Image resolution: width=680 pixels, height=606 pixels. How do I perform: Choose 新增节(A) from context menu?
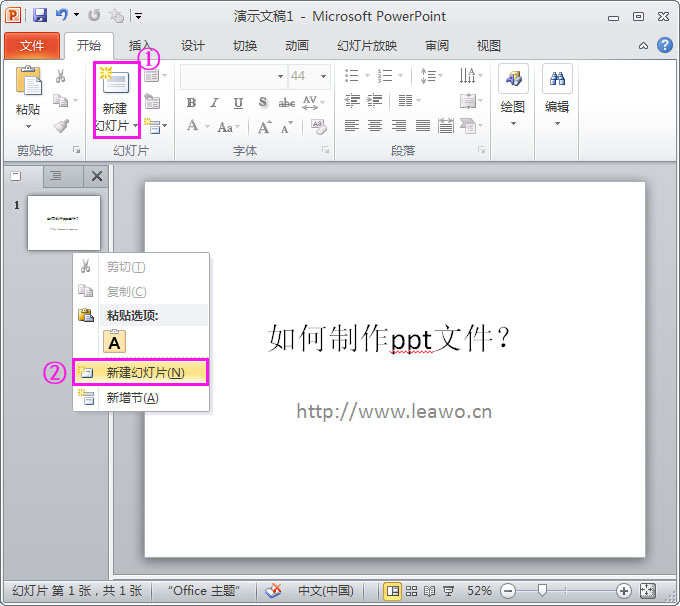tap(141, 398)
